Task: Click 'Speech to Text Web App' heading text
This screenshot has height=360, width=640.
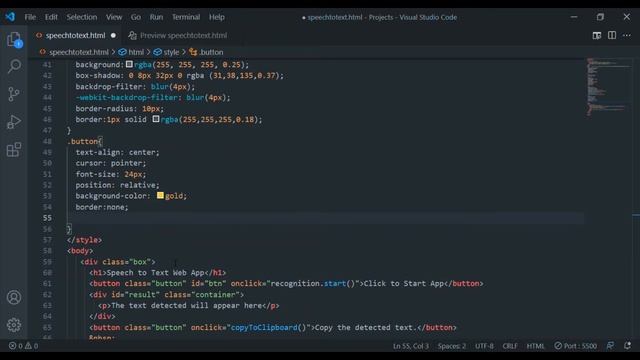Action: [x=156, y=273]
